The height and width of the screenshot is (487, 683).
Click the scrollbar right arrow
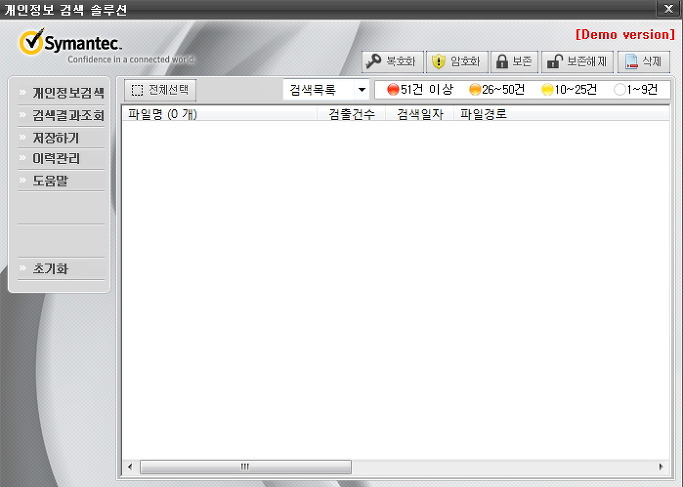tap(661, 467)
